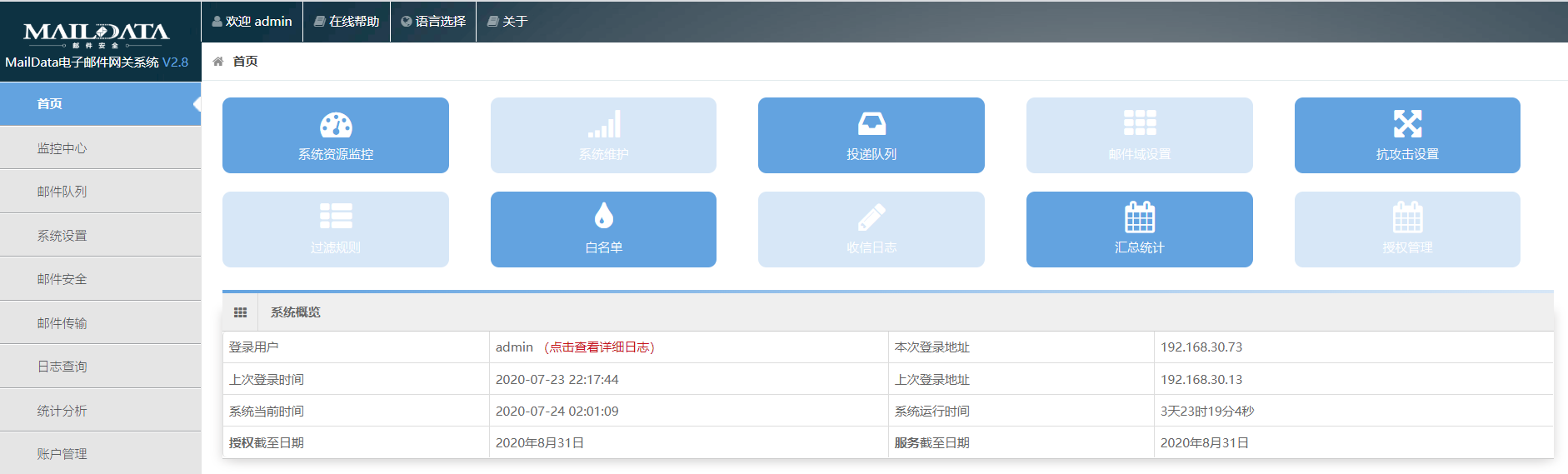This screenshot has height=474, width=1568.
Task: Expand 邮件传输 in the sidebar
Action: point(100,323)
